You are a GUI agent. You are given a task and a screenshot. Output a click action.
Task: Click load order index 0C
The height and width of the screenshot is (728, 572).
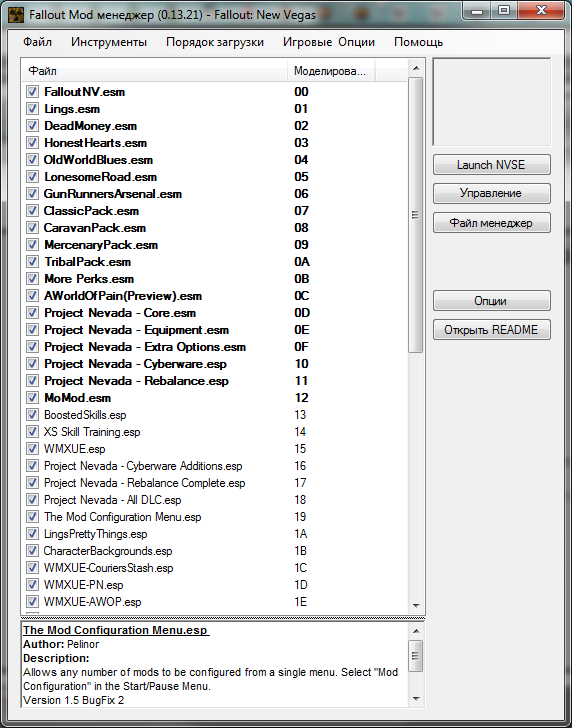coord(301,296)
